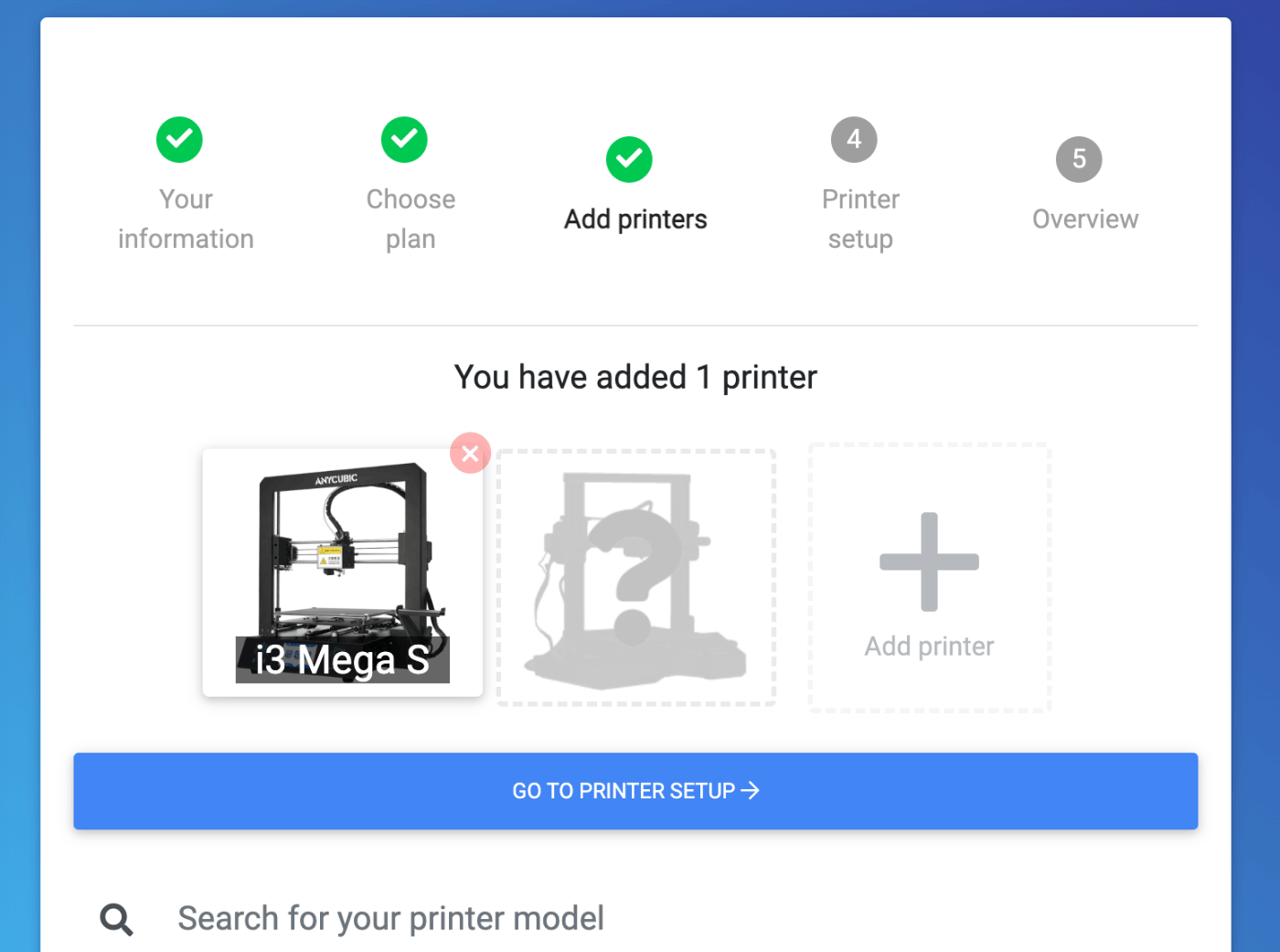Click the unknown printer placeholder card

point(636,577)
